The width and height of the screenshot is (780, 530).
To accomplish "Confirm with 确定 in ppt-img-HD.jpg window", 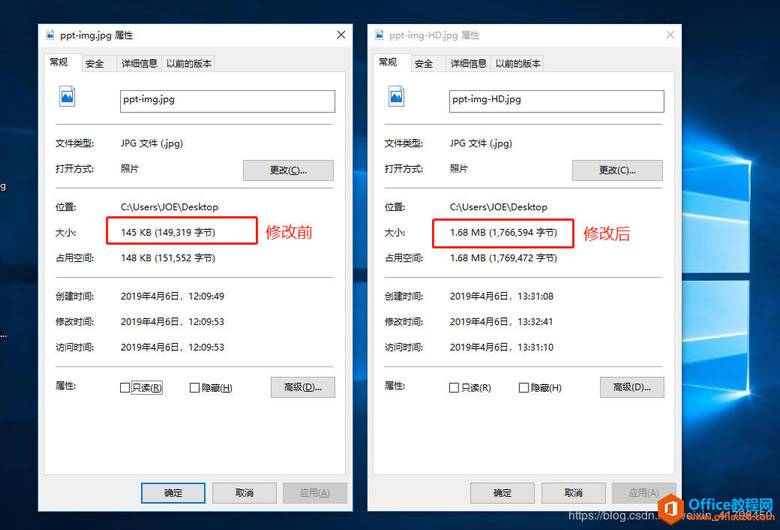I will click(x=502, y=493).
